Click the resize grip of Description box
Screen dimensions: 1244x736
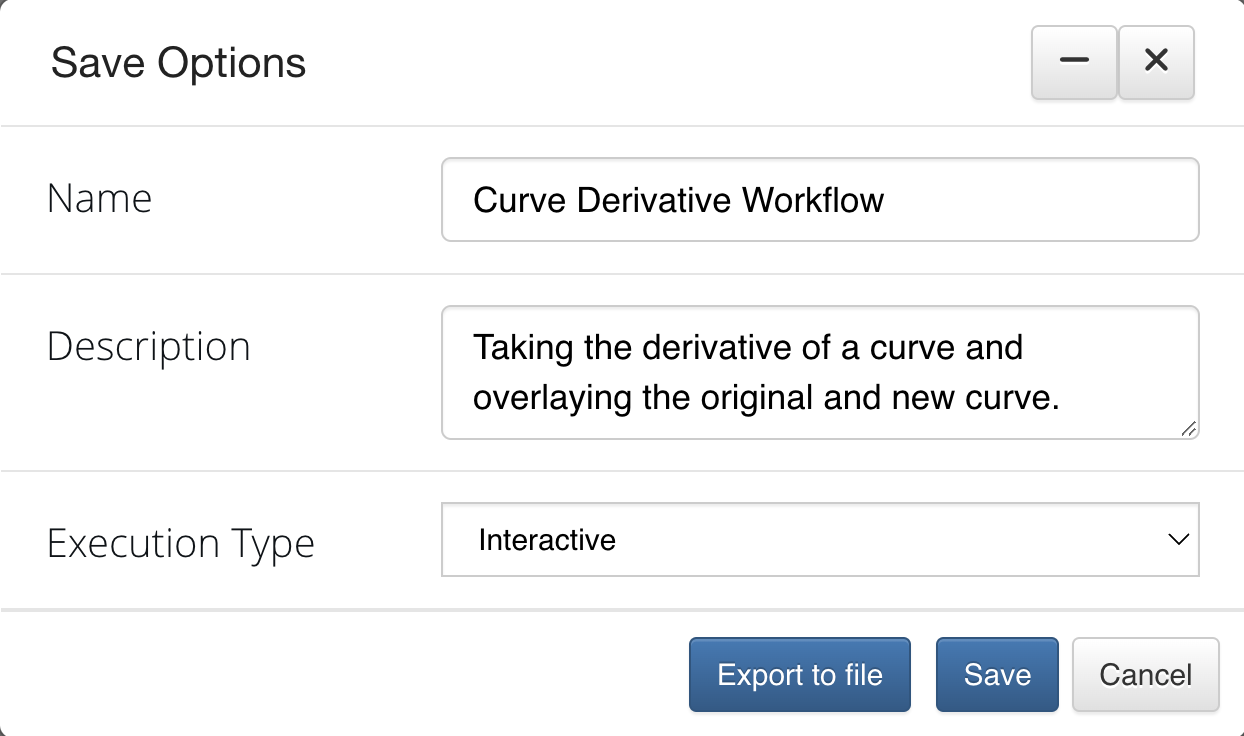[1187, 428]
